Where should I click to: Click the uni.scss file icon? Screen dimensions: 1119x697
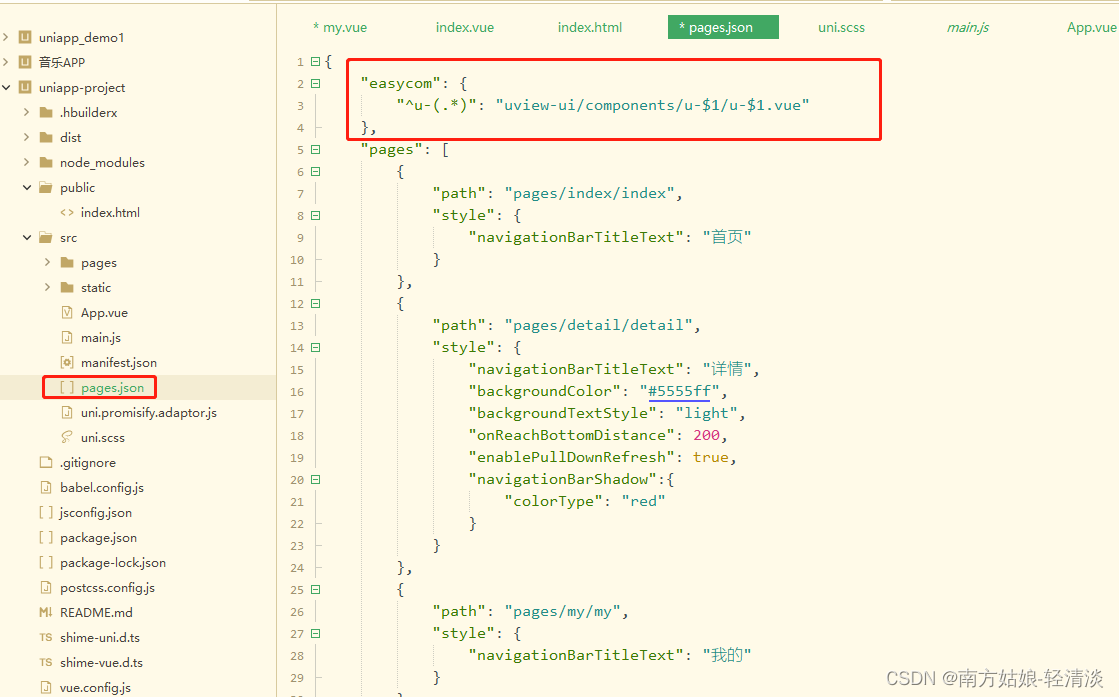[x=67, y=437]
